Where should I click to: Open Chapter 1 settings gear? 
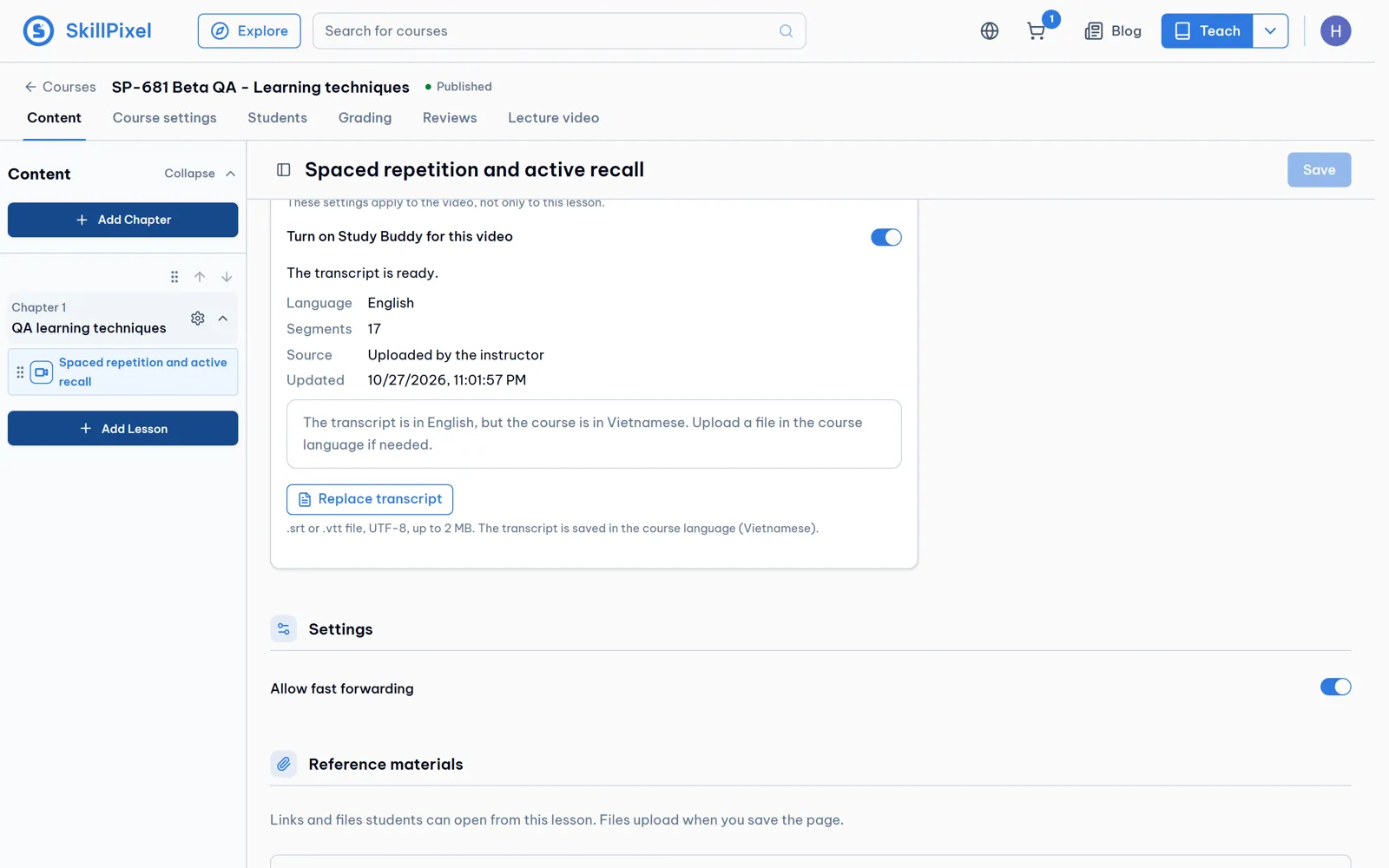(x=198, y=319)
